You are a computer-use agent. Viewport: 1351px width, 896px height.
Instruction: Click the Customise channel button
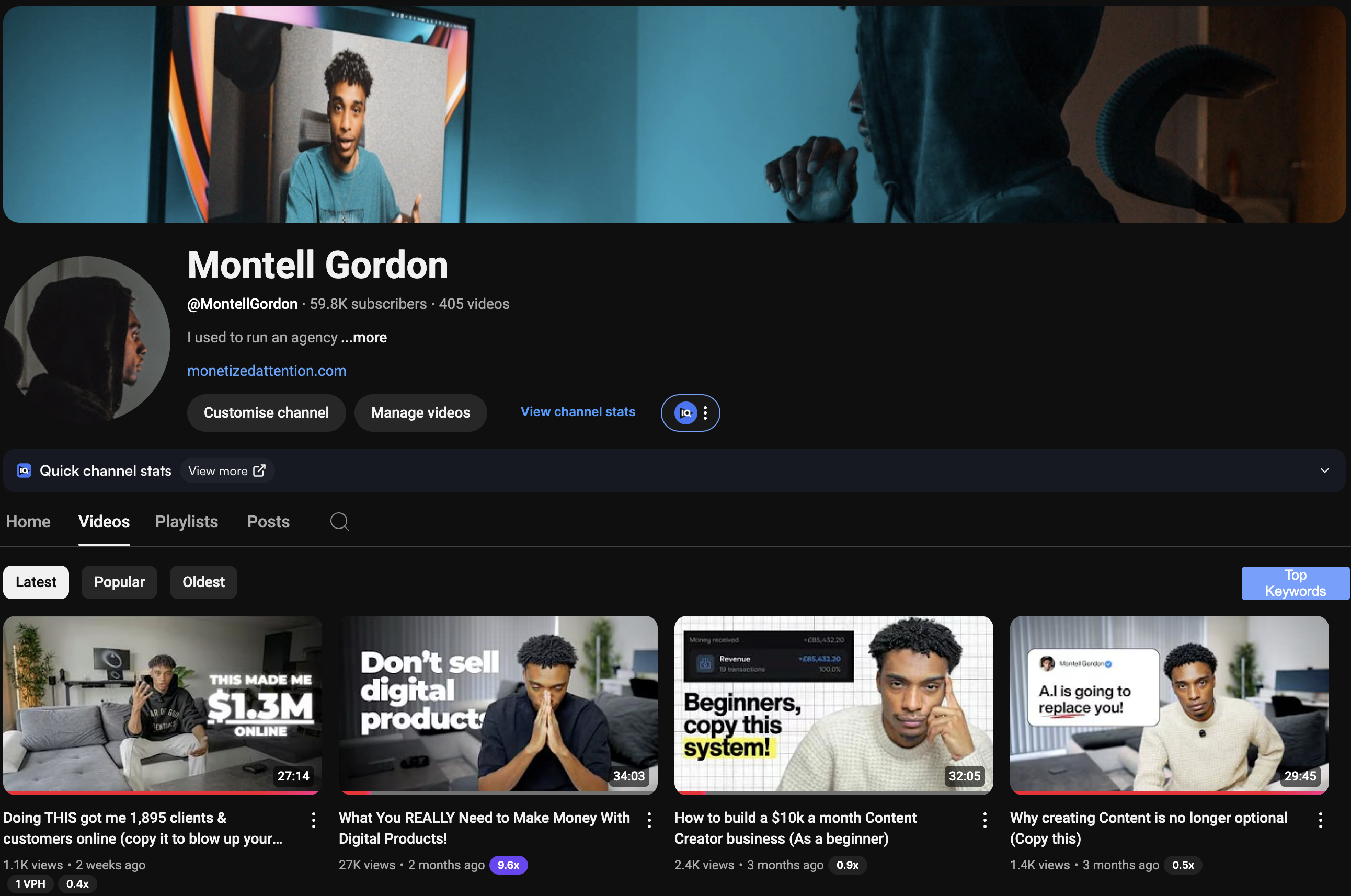[266, 412]
